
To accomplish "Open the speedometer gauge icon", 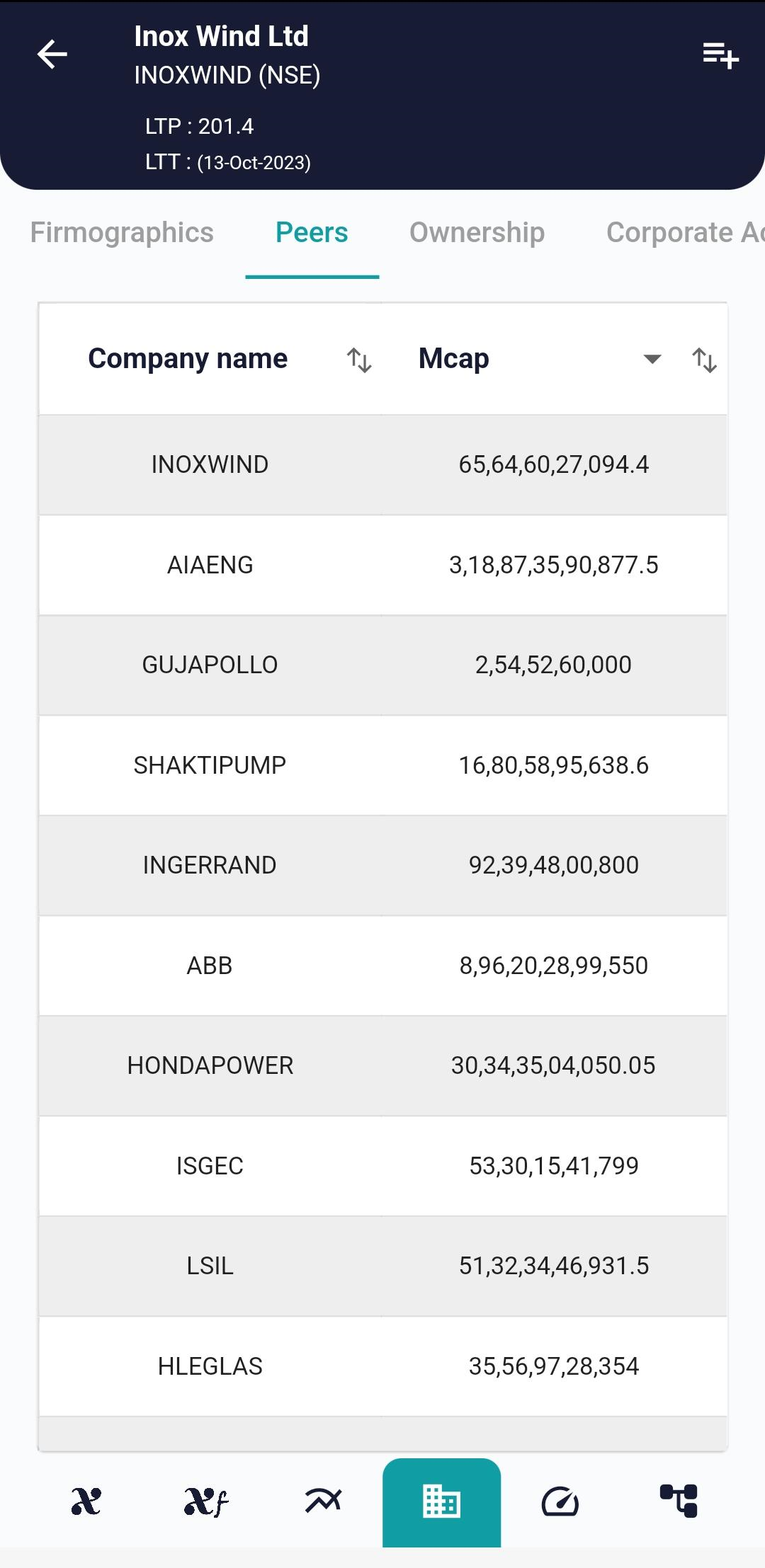I will click(x=560, y=1501).
